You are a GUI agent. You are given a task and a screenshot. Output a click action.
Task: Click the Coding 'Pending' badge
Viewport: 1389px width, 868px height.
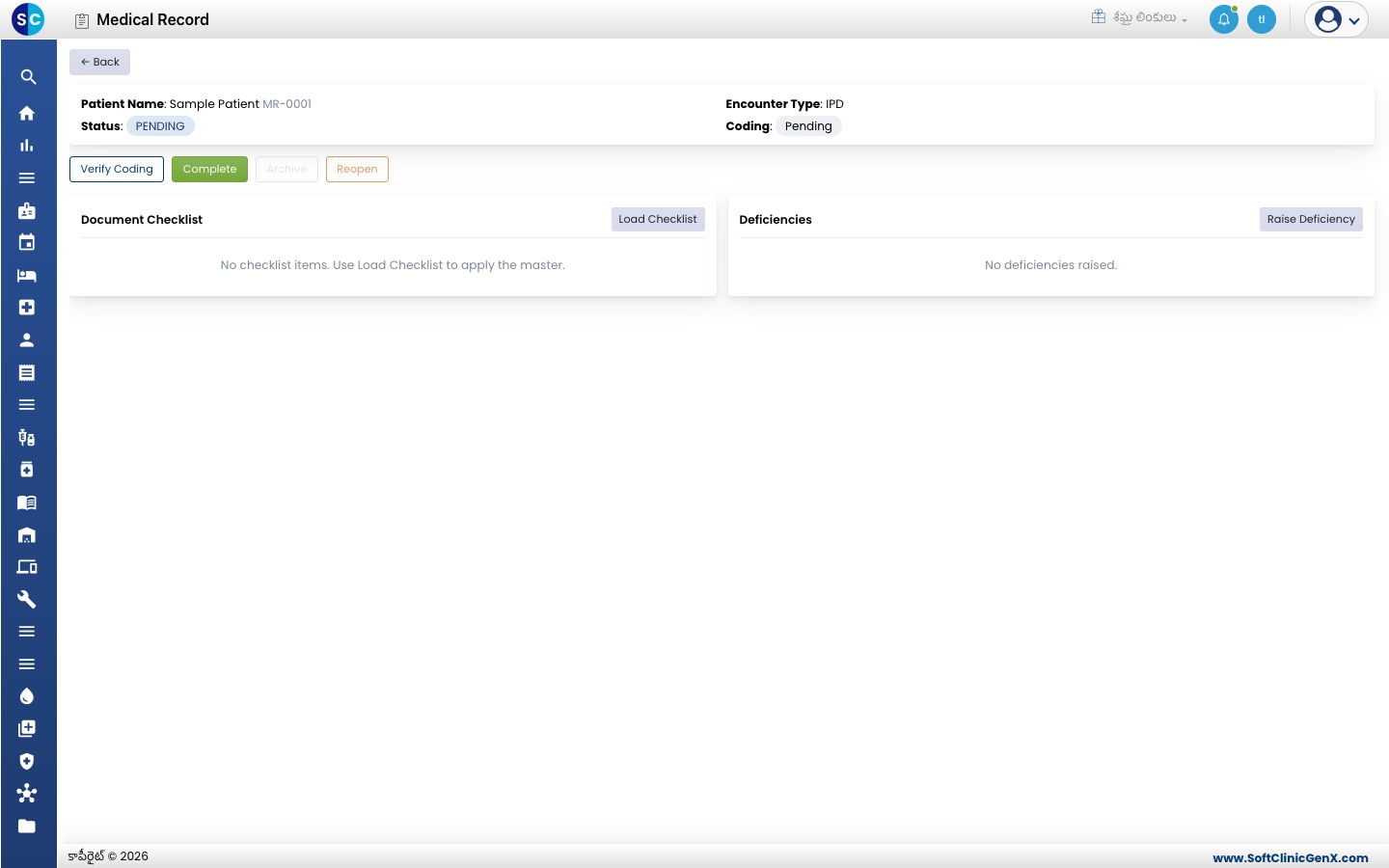click(x=808, y=126)
